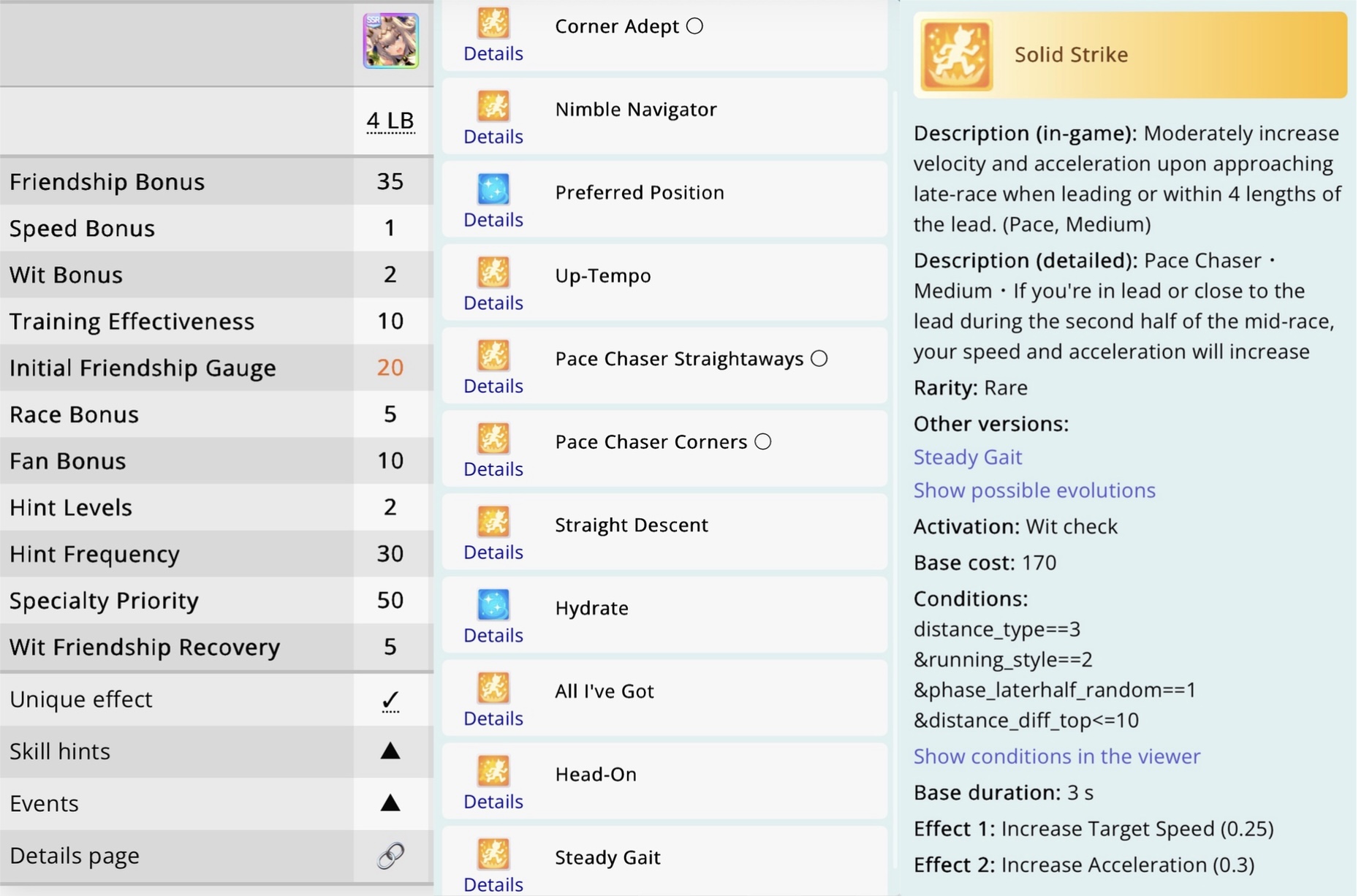Screen dimensions: 1364x896
Task: Open Details for Head-On
Action: coord(493,802)
